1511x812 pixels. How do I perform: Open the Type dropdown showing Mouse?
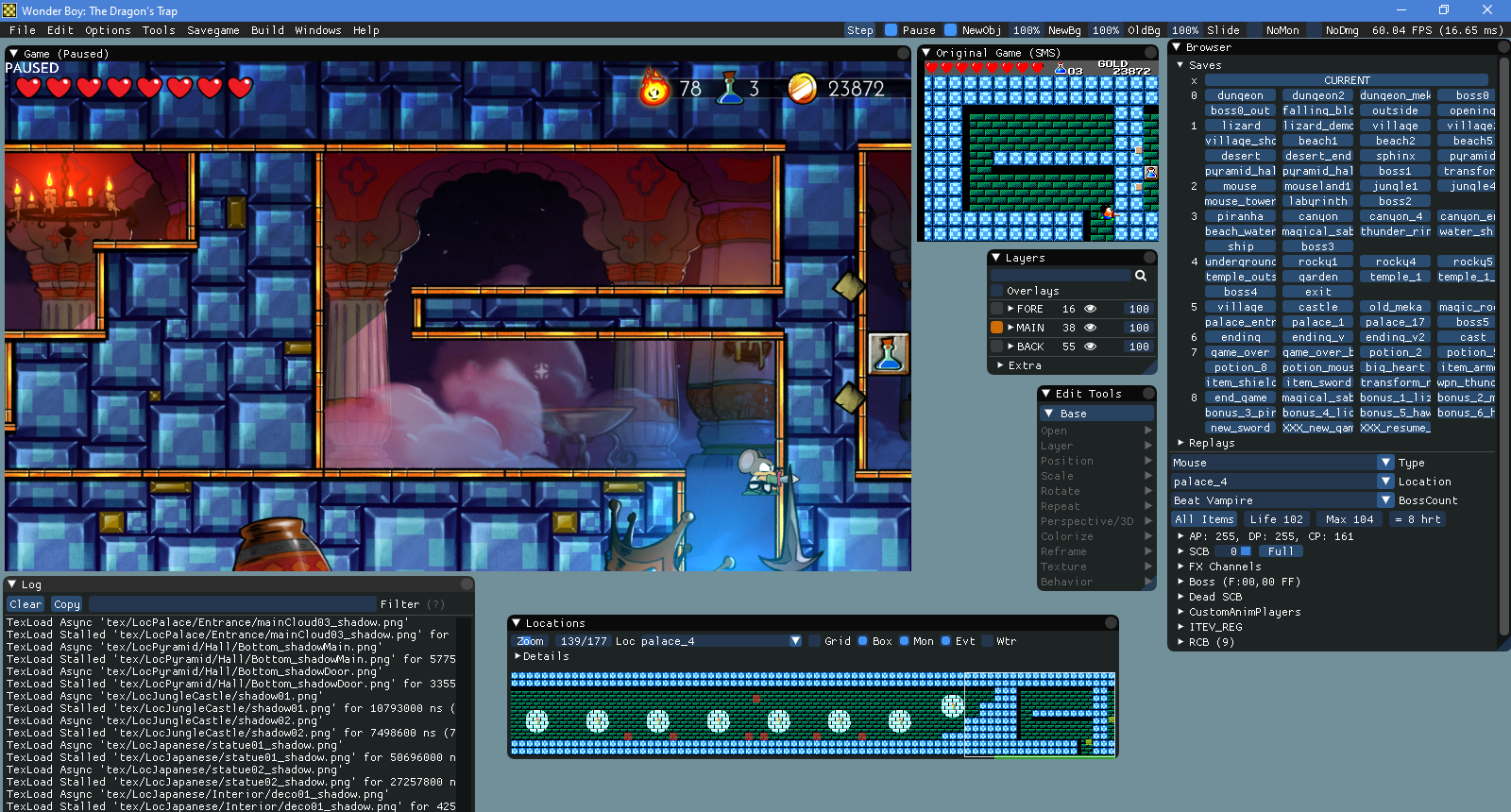[1385, 463]
